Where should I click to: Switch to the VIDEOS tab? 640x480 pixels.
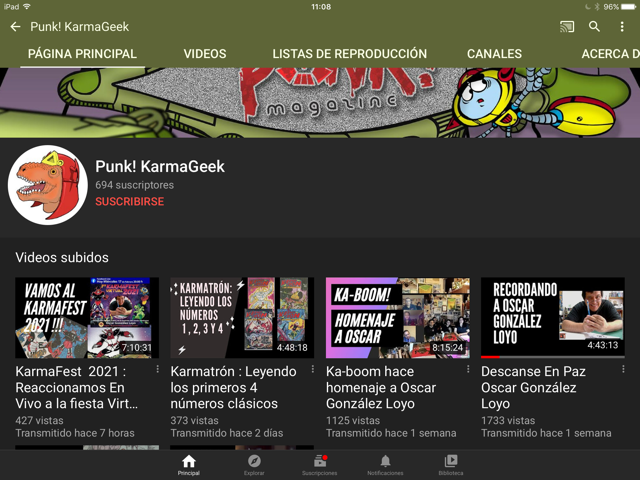coord(204,54)
